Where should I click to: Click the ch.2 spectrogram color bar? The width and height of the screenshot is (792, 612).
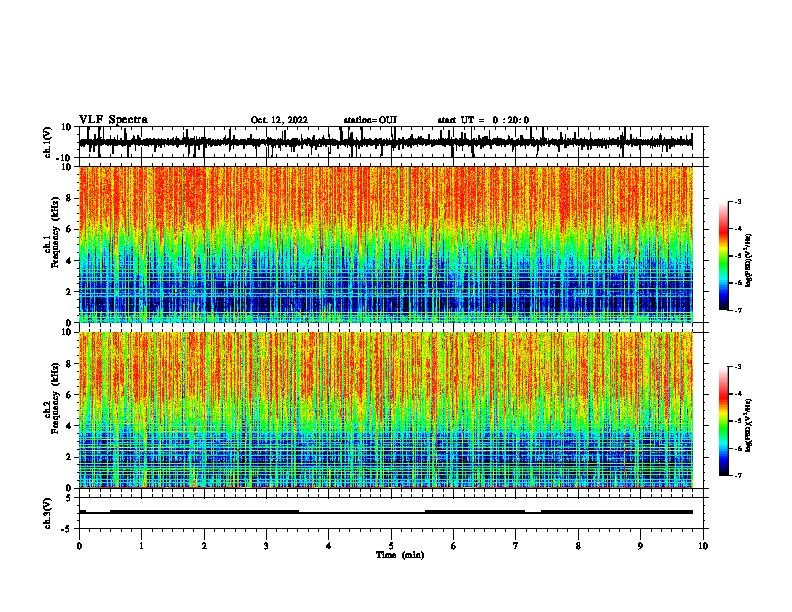click(x=723, y=421)
